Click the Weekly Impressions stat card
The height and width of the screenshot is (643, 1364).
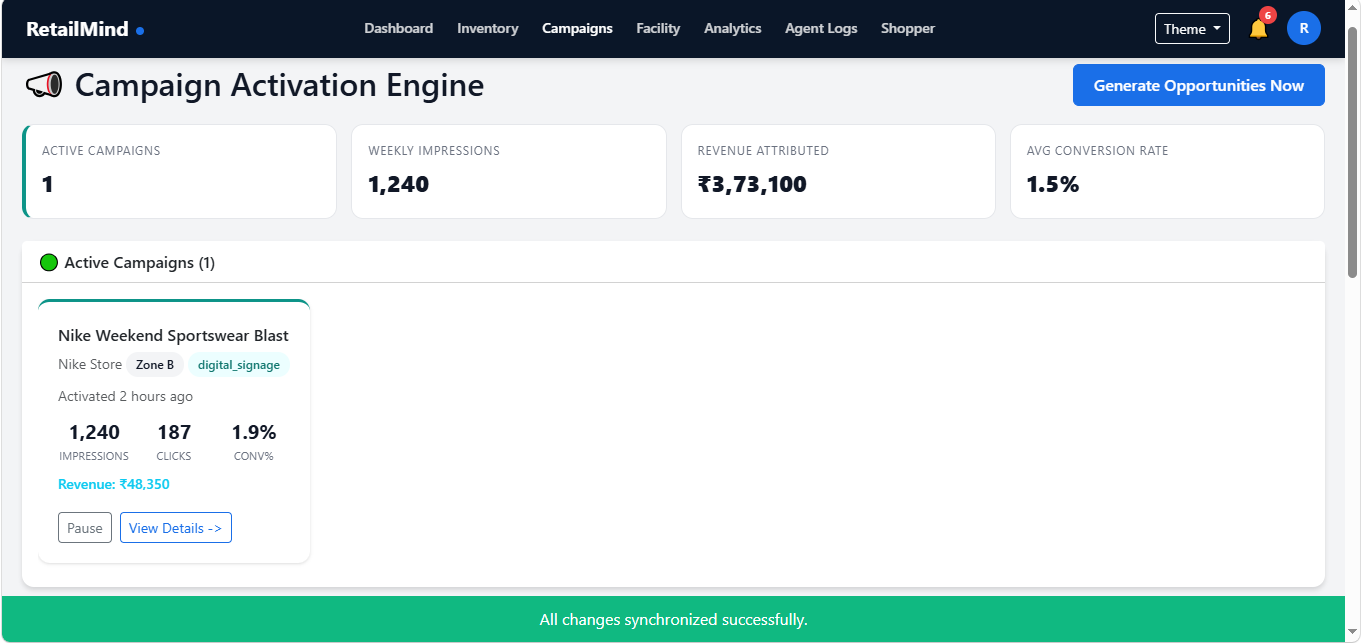pyautogui.click(x=508, y=171)
